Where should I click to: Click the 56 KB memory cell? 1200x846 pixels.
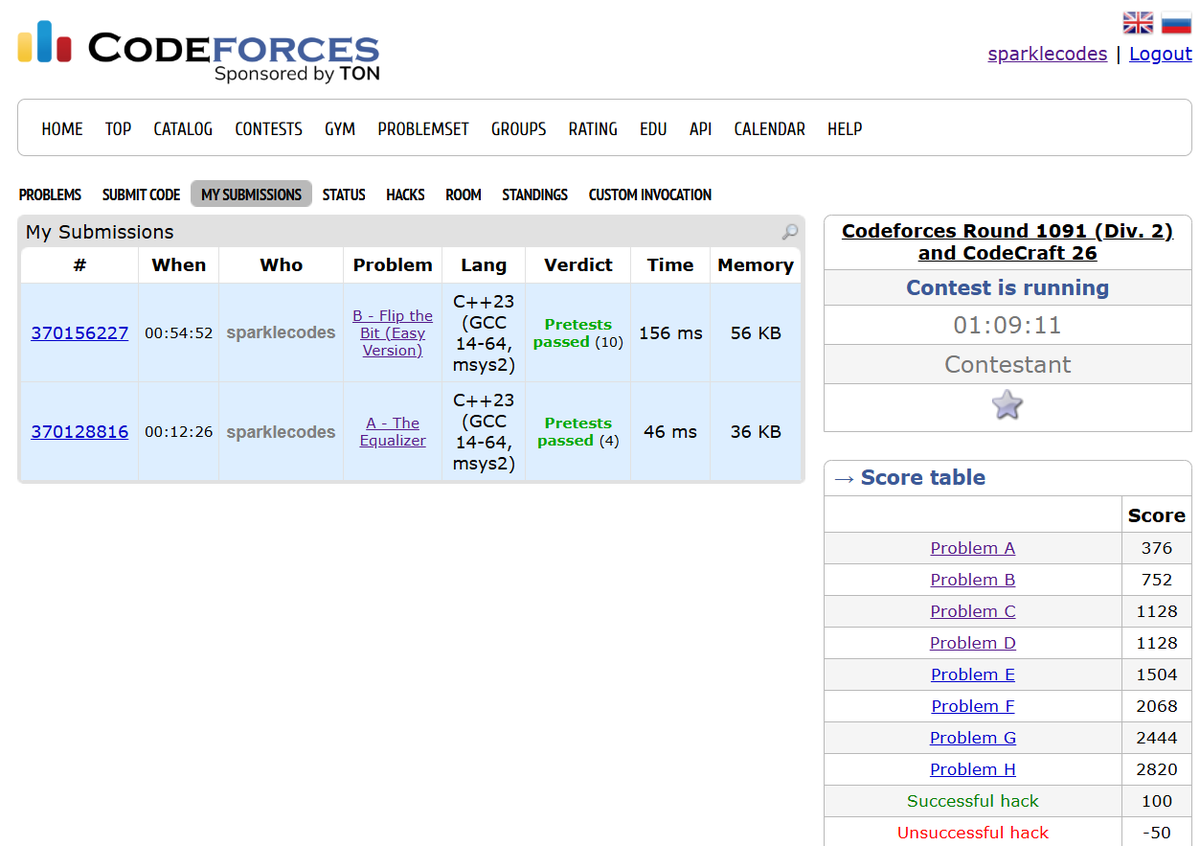pos(755,333)
